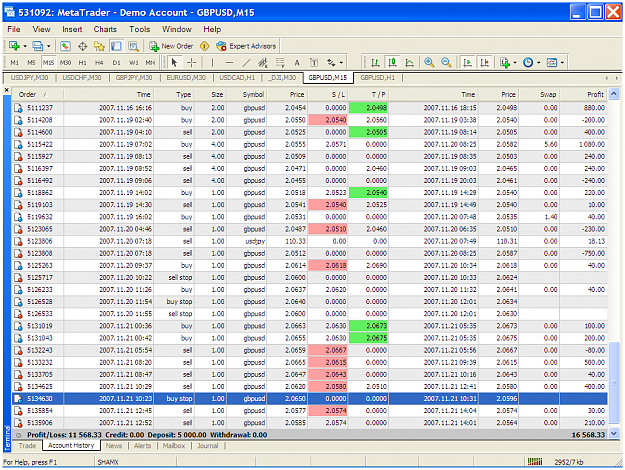Select the highlighted order row 5134630
Screen dimensions: 625x470
tap(310, 399)
